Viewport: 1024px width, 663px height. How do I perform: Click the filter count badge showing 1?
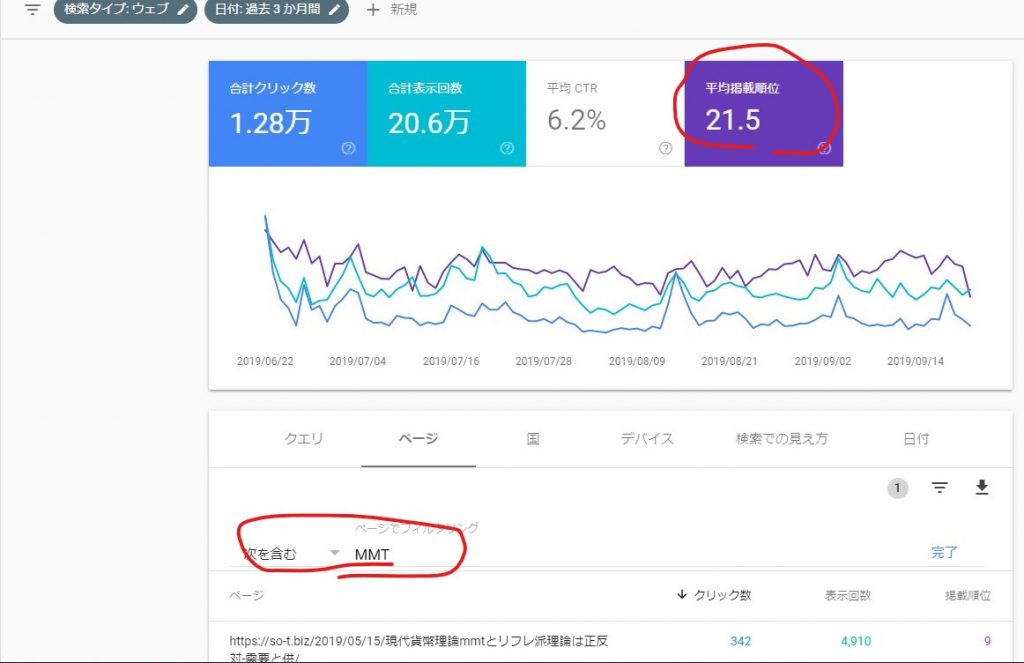[897, 488]
